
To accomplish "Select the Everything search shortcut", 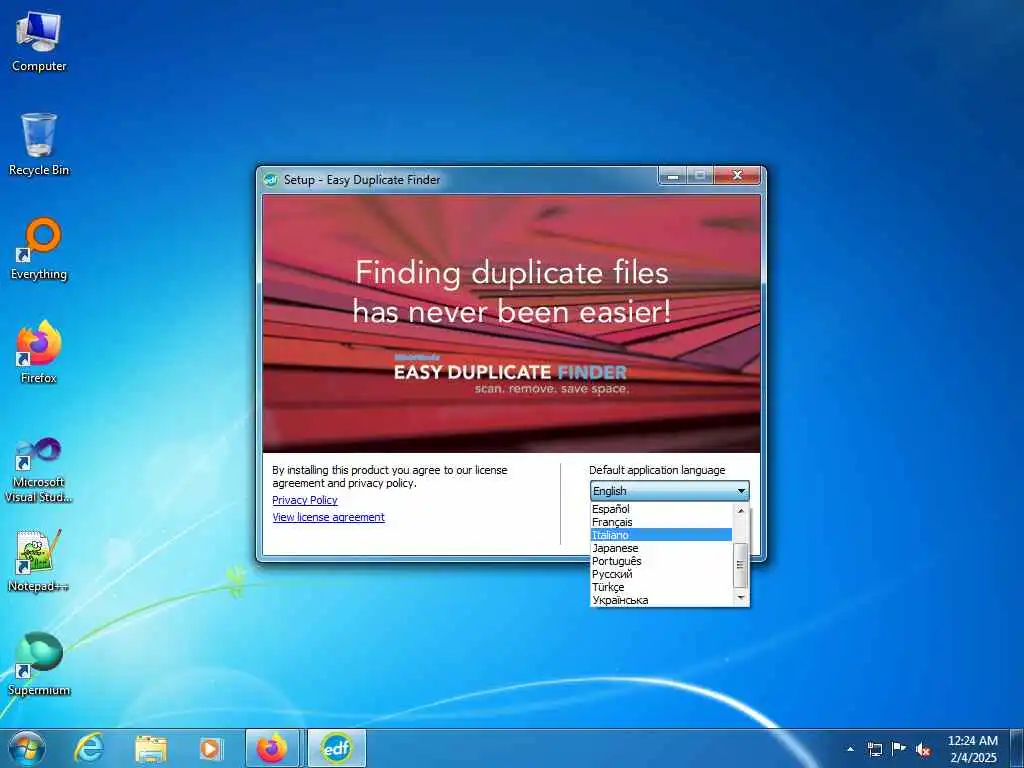I will (39, 249).
